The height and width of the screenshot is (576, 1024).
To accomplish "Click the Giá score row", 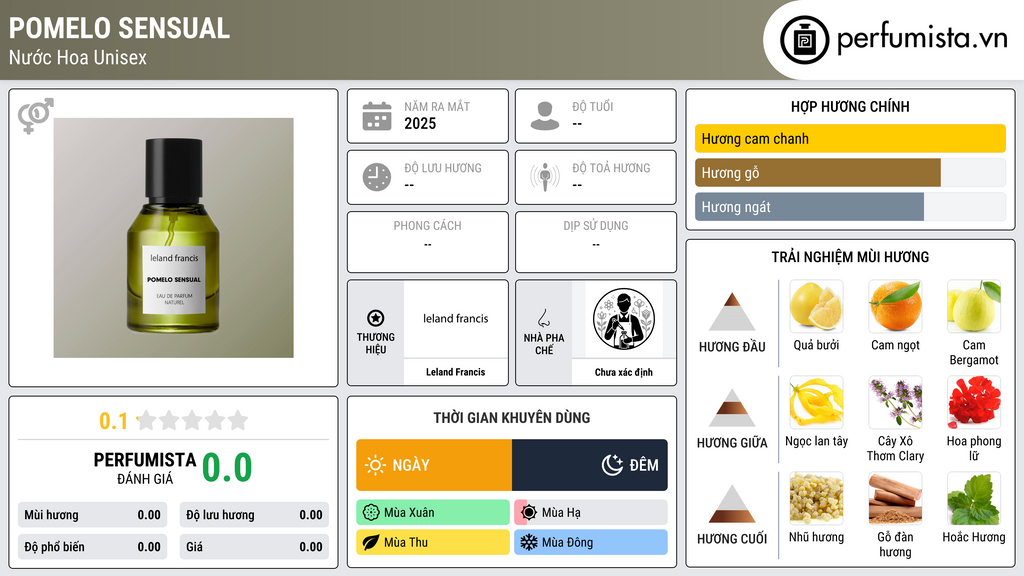I will tap(254, 547).
